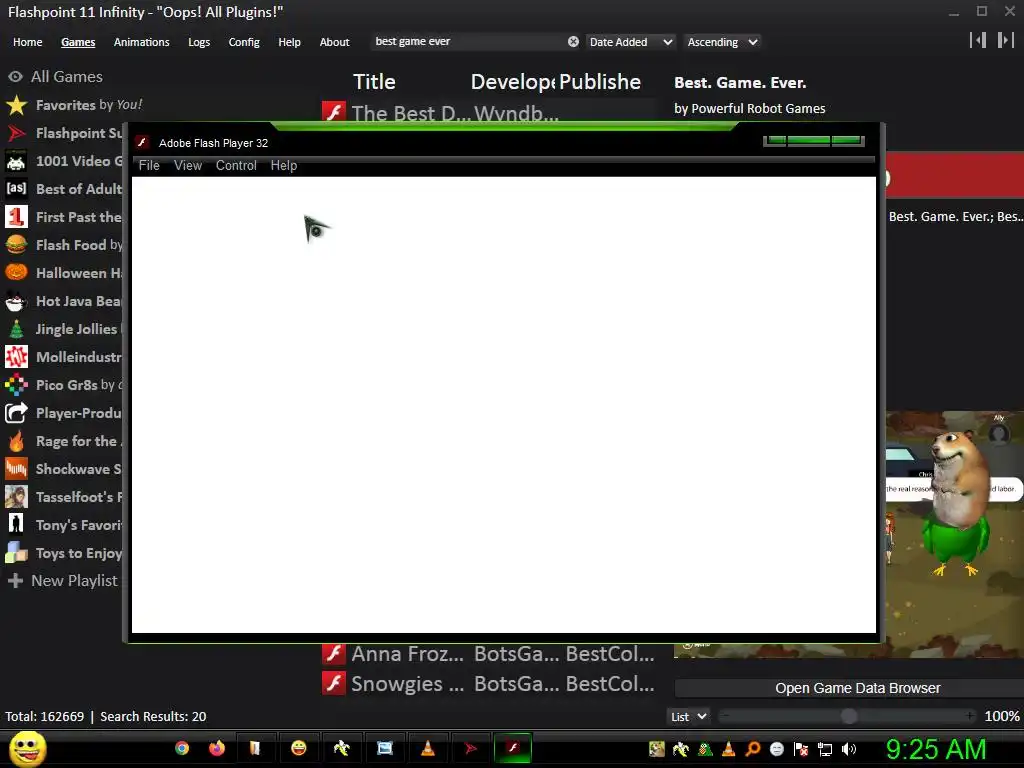The image size is (1024, 768).
Task: Open the About tab
Action: click(334, 42)
